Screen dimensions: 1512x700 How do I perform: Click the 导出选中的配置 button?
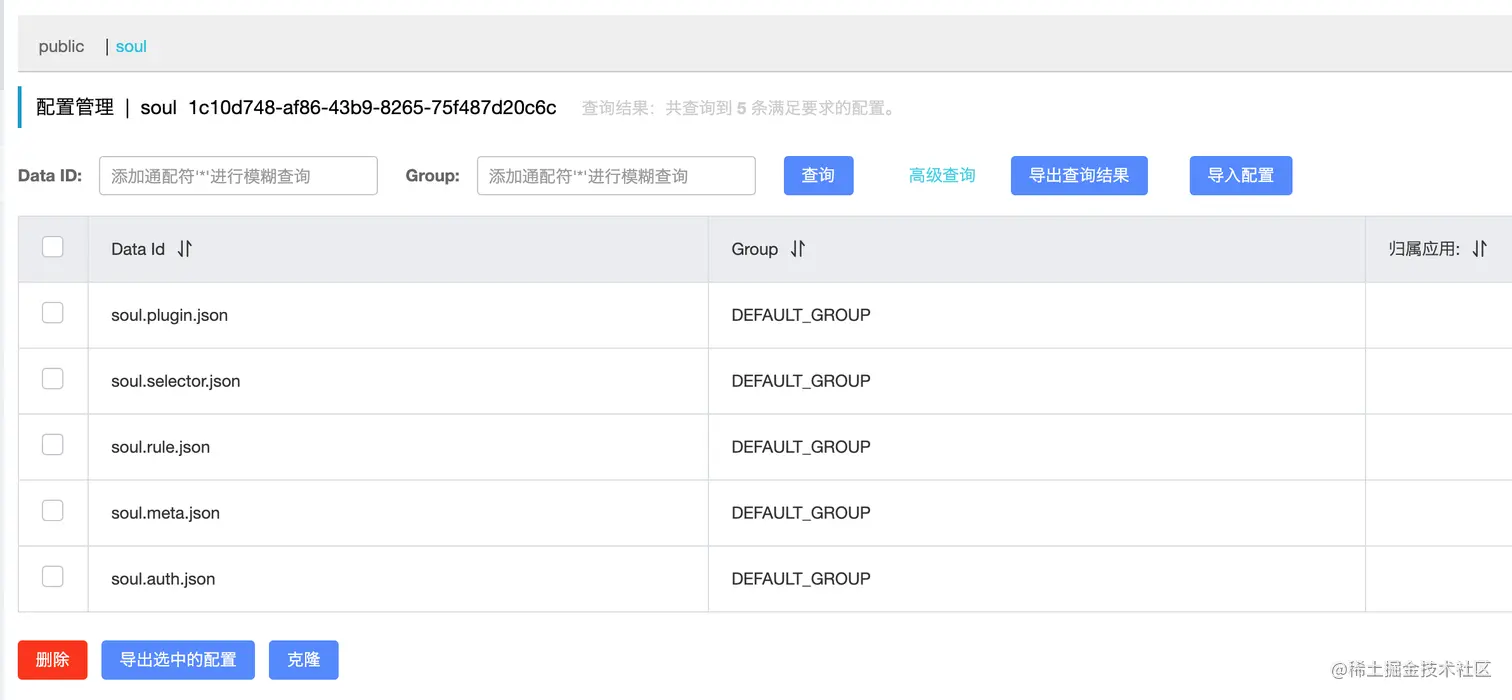(x=178, y=660)
